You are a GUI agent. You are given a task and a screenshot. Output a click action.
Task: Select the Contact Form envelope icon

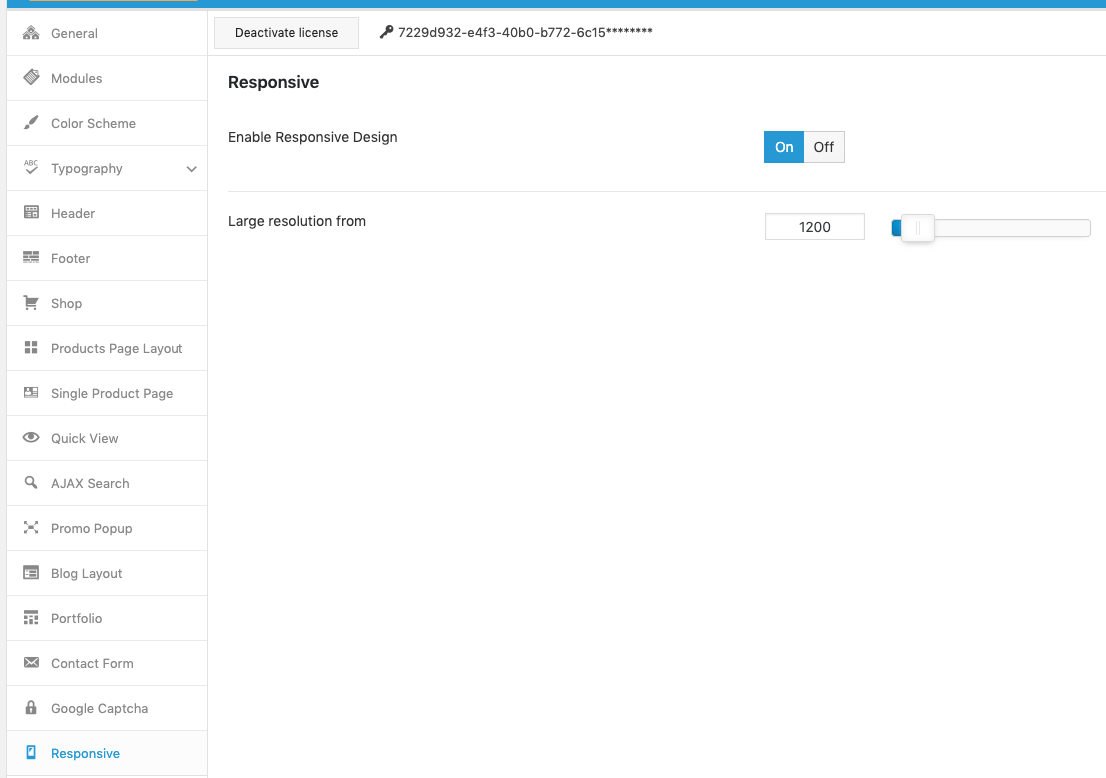(x=31, y=662)
